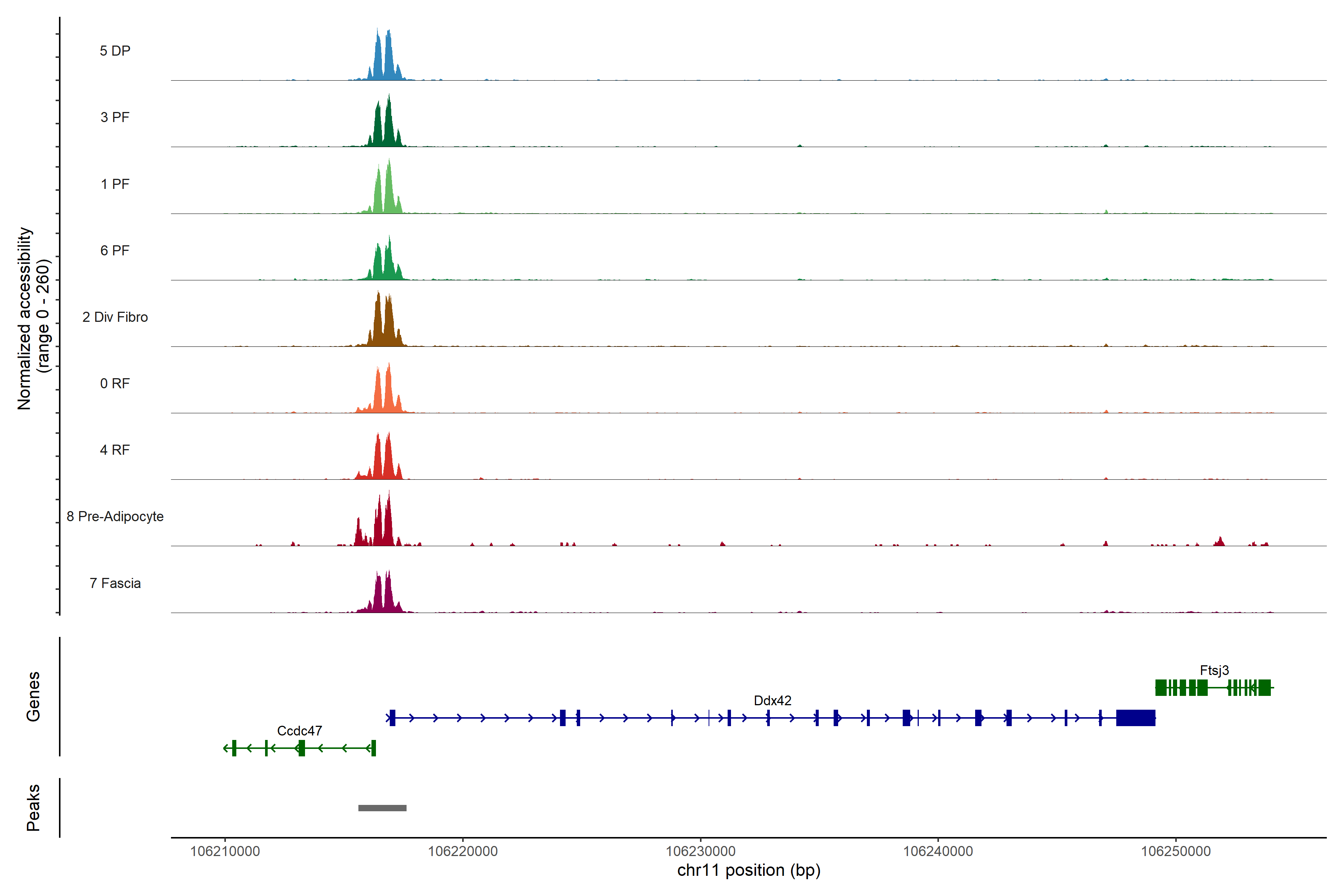The height and width of the screenshot is (896, 1344).
Task: Click the large last exon of Ddx42
Action: (1135, 718)
